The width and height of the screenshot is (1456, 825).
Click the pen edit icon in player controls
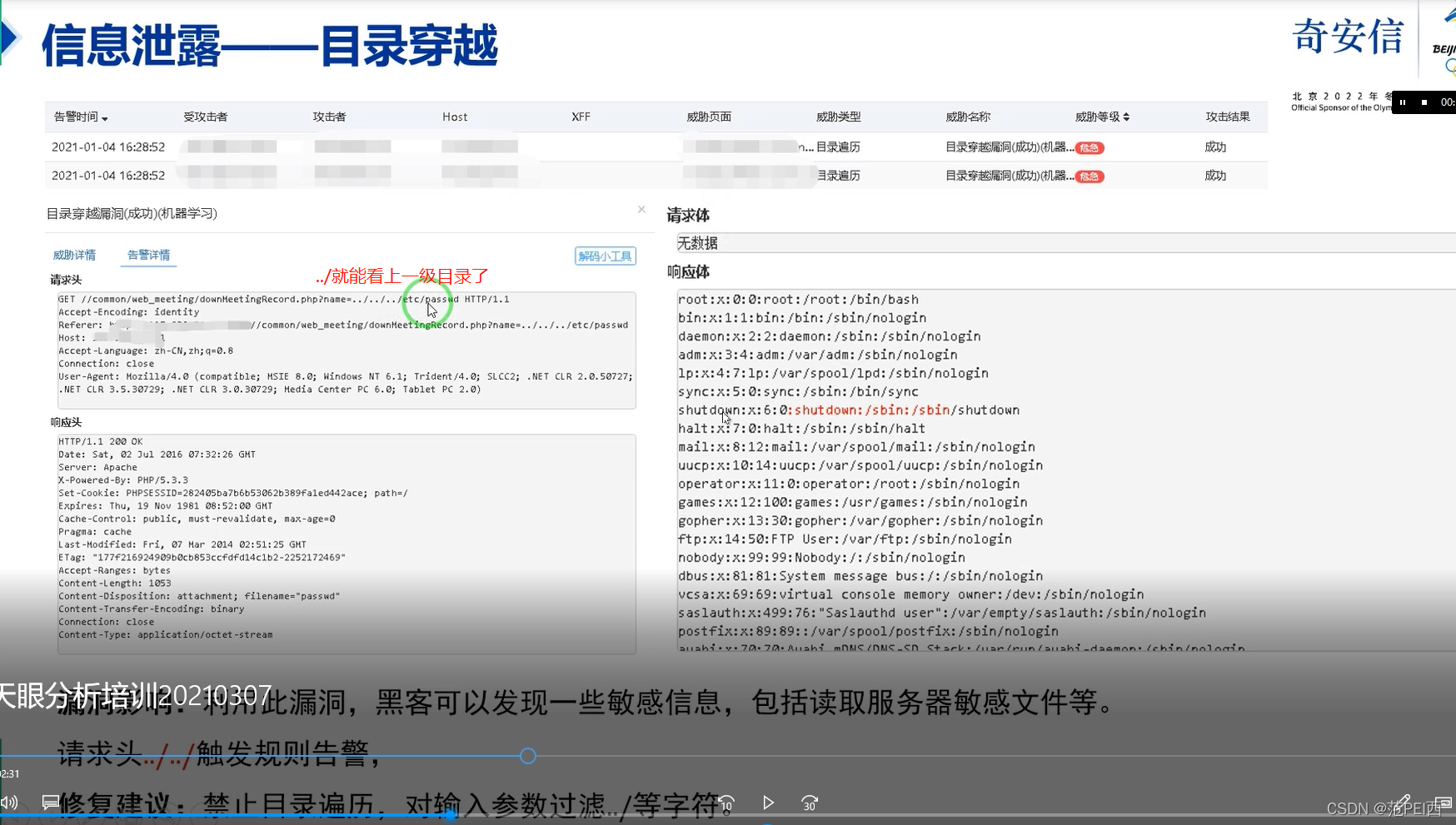pyautogui.click(x=1403, y=803)
